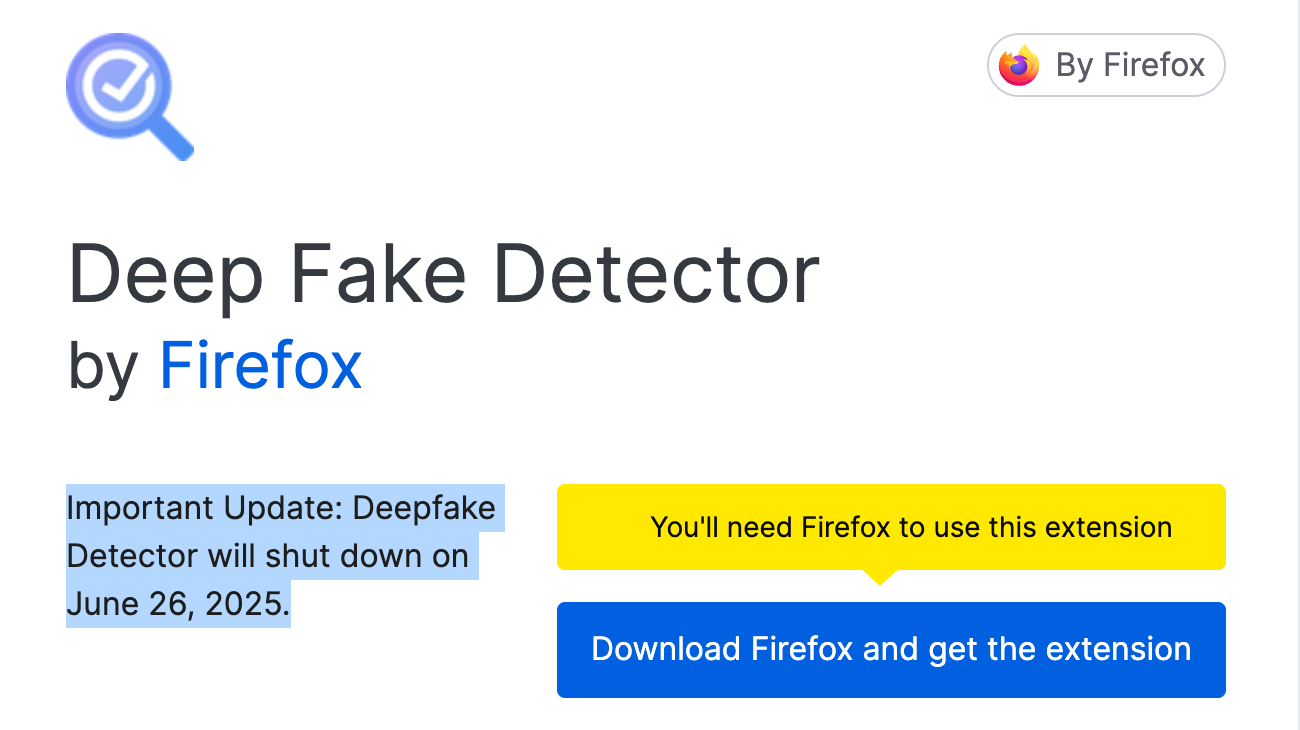The image size is (1300, 730).
Task: Click Download Firefox and get the extension
Action: pyautogui.click(x=890, y=649)
